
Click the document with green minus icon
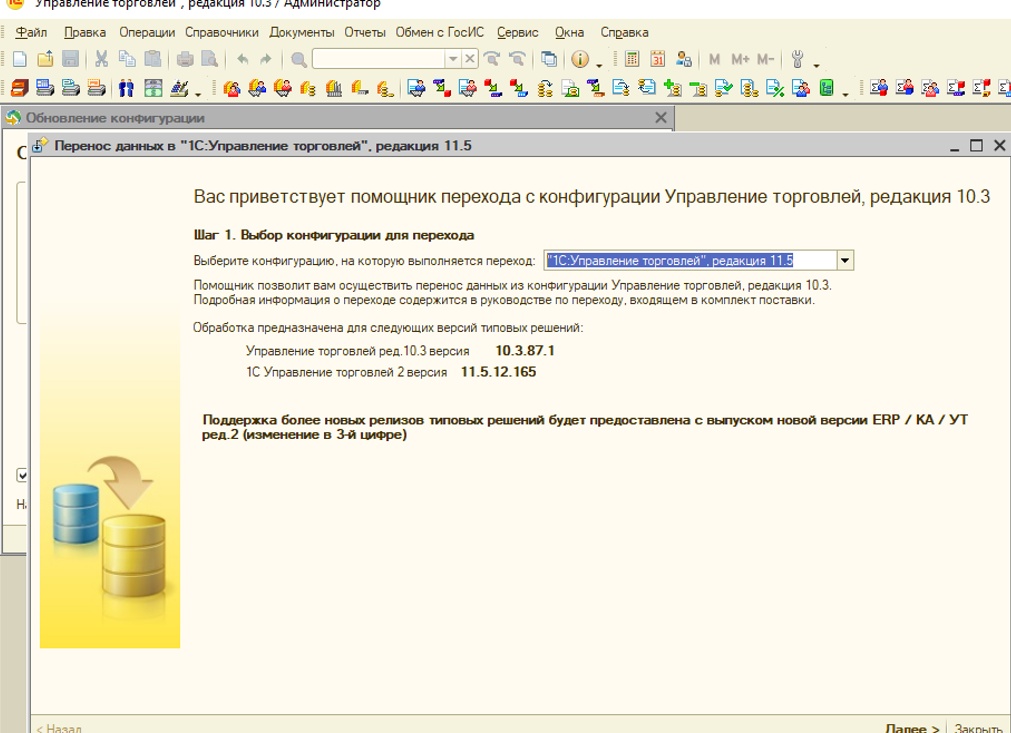point(698,88)
